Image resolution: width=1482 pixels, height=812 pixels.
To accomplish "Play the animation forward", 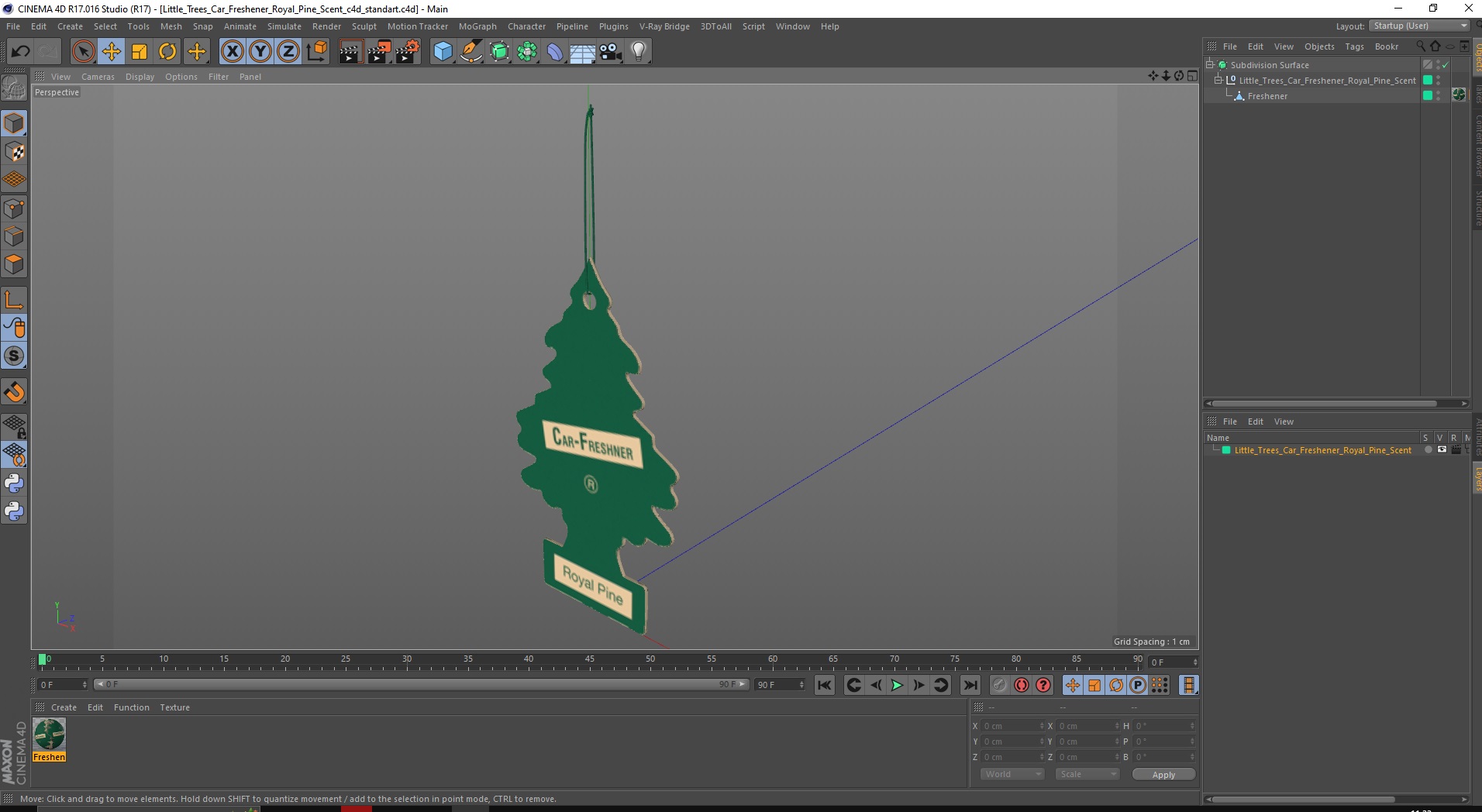I will click(897, 685).
